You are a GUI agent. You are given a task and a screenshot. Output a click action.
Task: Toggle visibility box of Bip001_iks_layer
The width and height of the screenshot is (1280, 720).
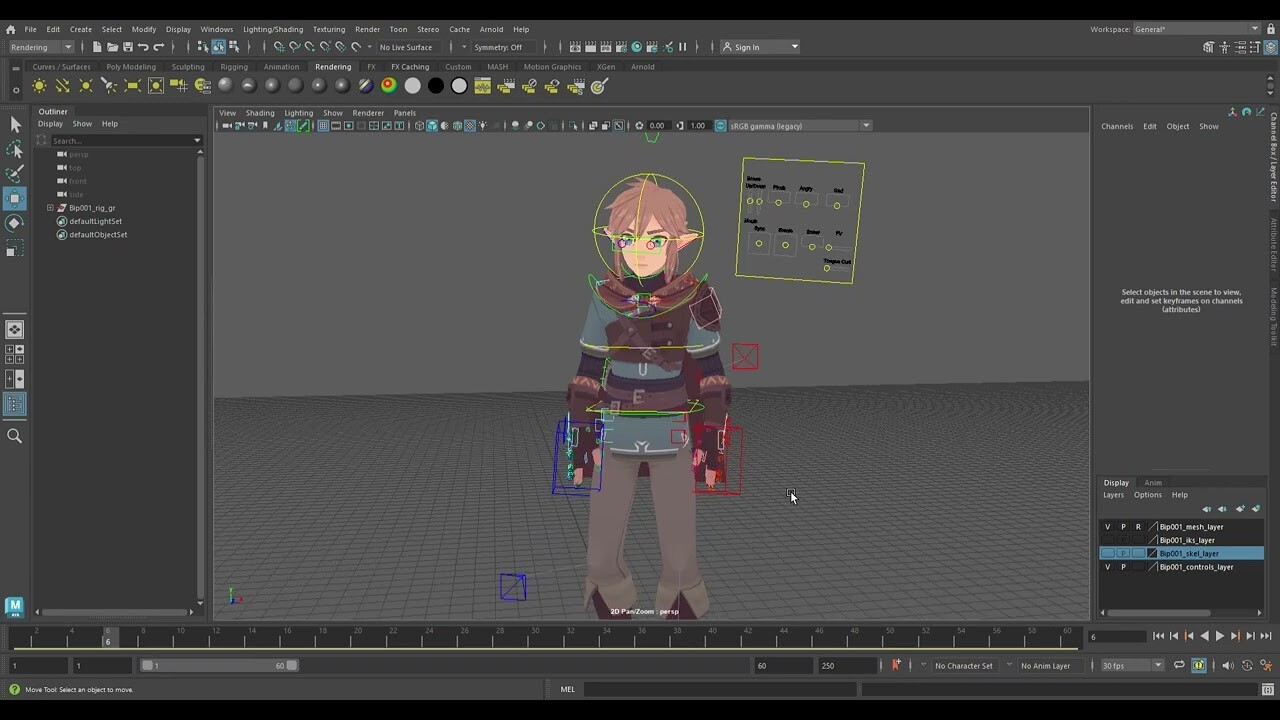(1107, 540)
